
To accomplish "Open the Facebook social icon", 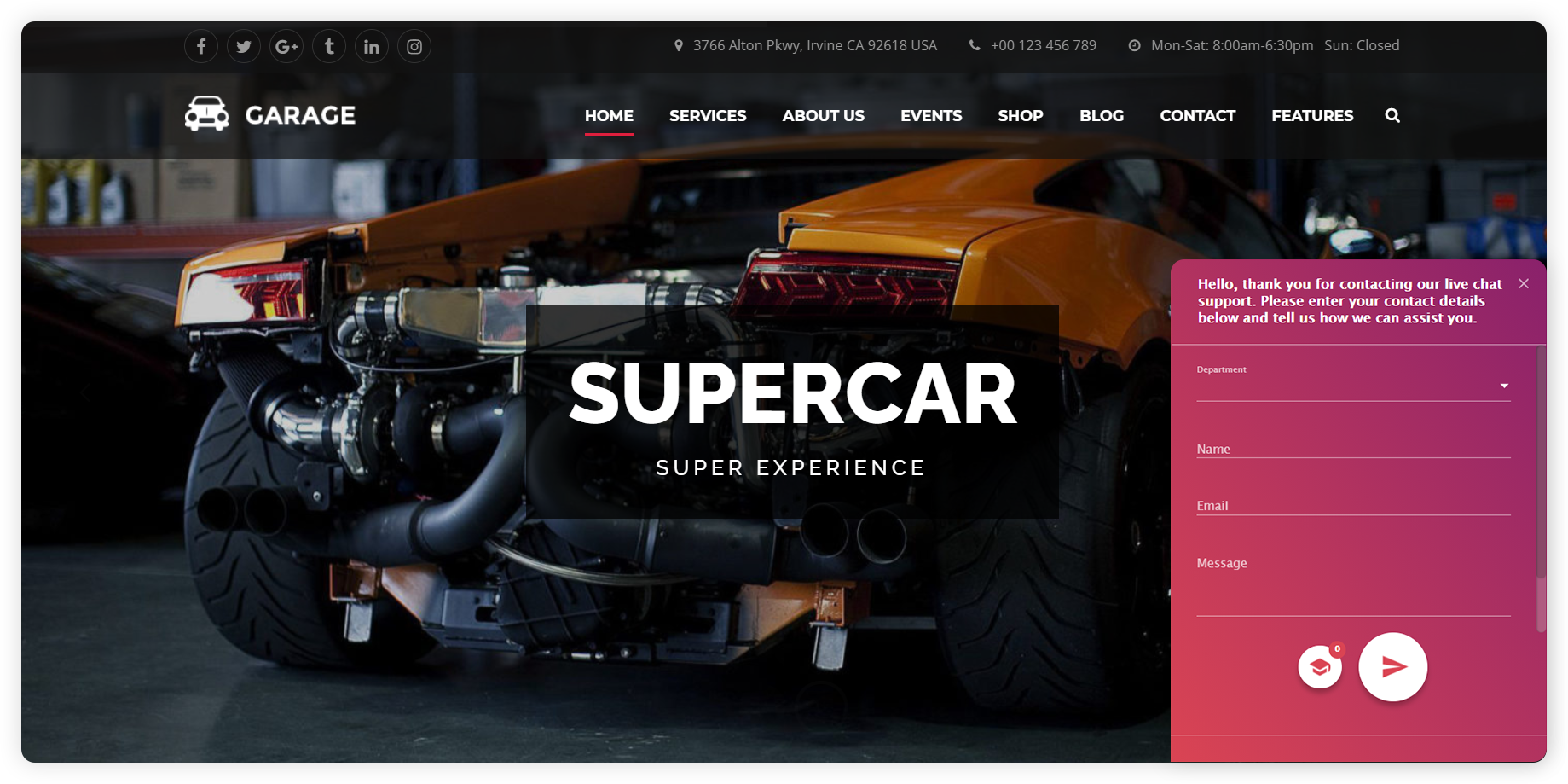I will [201, 46].
